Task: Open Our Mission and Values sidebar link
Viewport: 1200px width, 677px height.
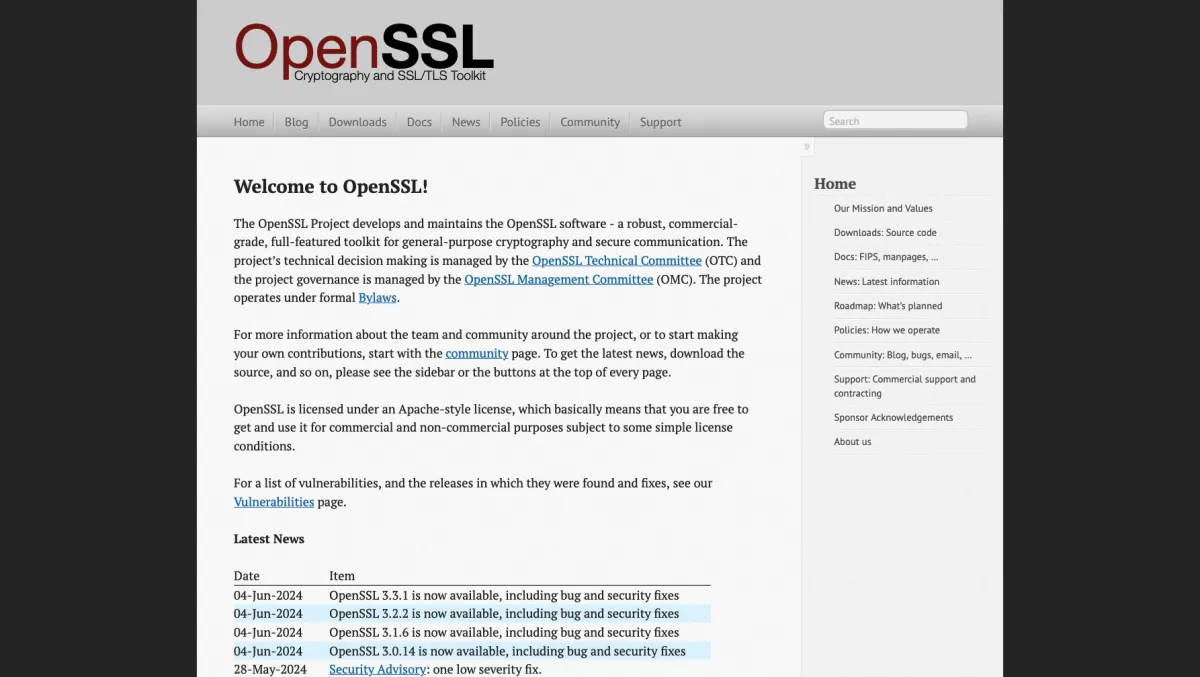Action: pos(883,208)
